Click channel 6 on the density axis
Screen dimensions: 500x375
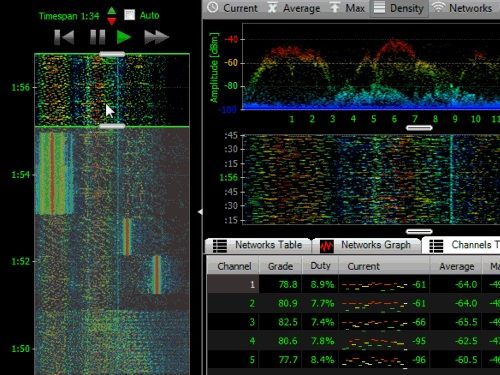(394, 119)
